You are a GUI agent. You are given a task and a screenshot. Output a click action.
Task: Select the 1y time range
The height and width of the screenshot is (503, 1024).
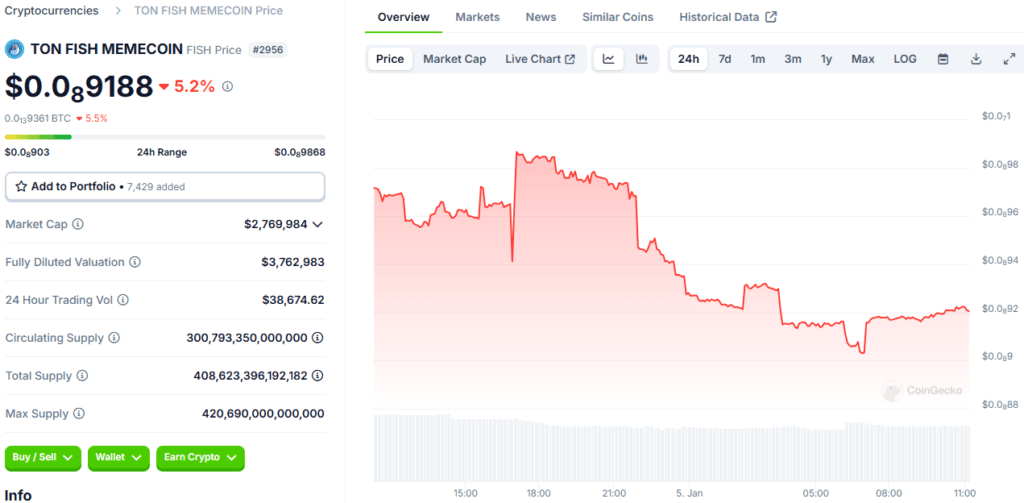tap(827, 59)
